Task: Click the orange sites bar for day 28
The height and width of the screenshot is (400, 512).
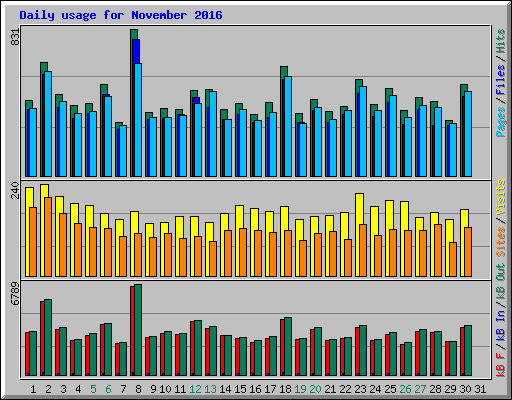Action: point(438,250)
